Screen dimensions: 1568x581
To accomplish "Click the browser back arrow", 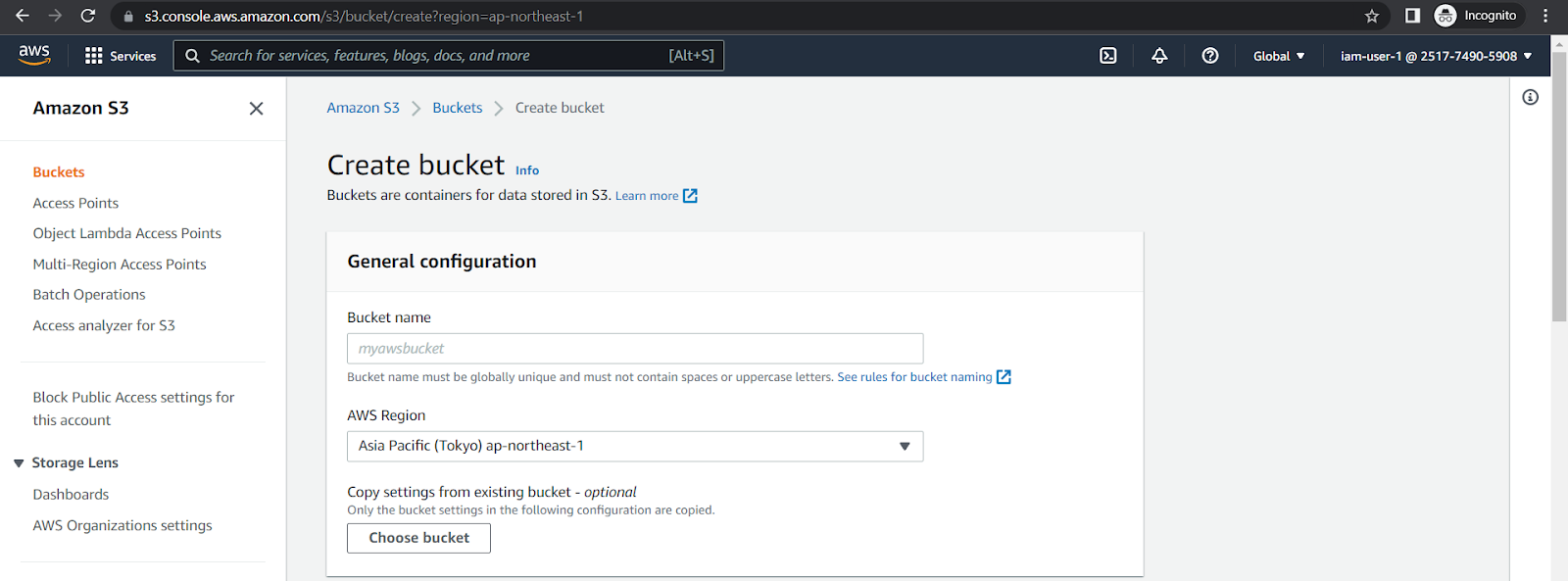I will (23, 16).
